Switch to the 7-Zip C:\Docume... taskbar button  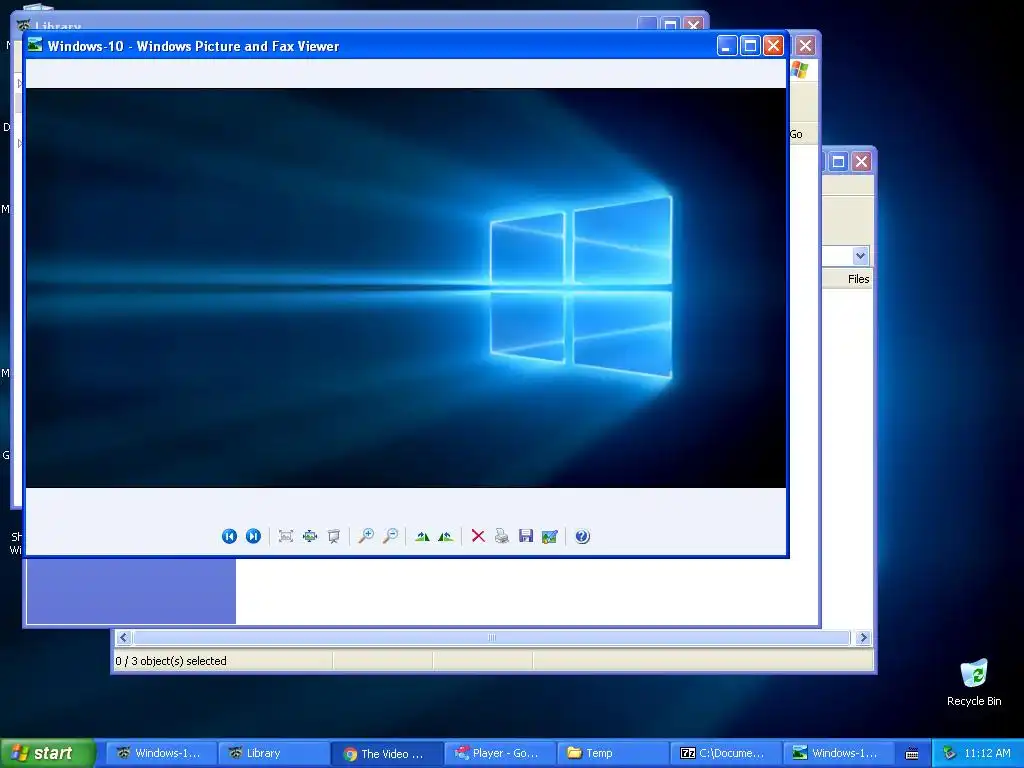coord(726,753)
